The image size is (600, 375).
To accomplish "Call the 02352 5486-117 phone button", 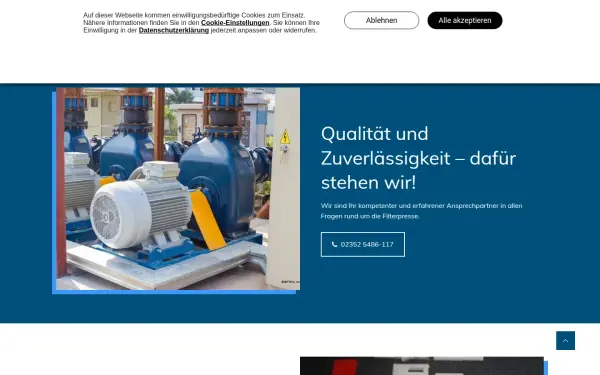I will (x=363, y=245).
